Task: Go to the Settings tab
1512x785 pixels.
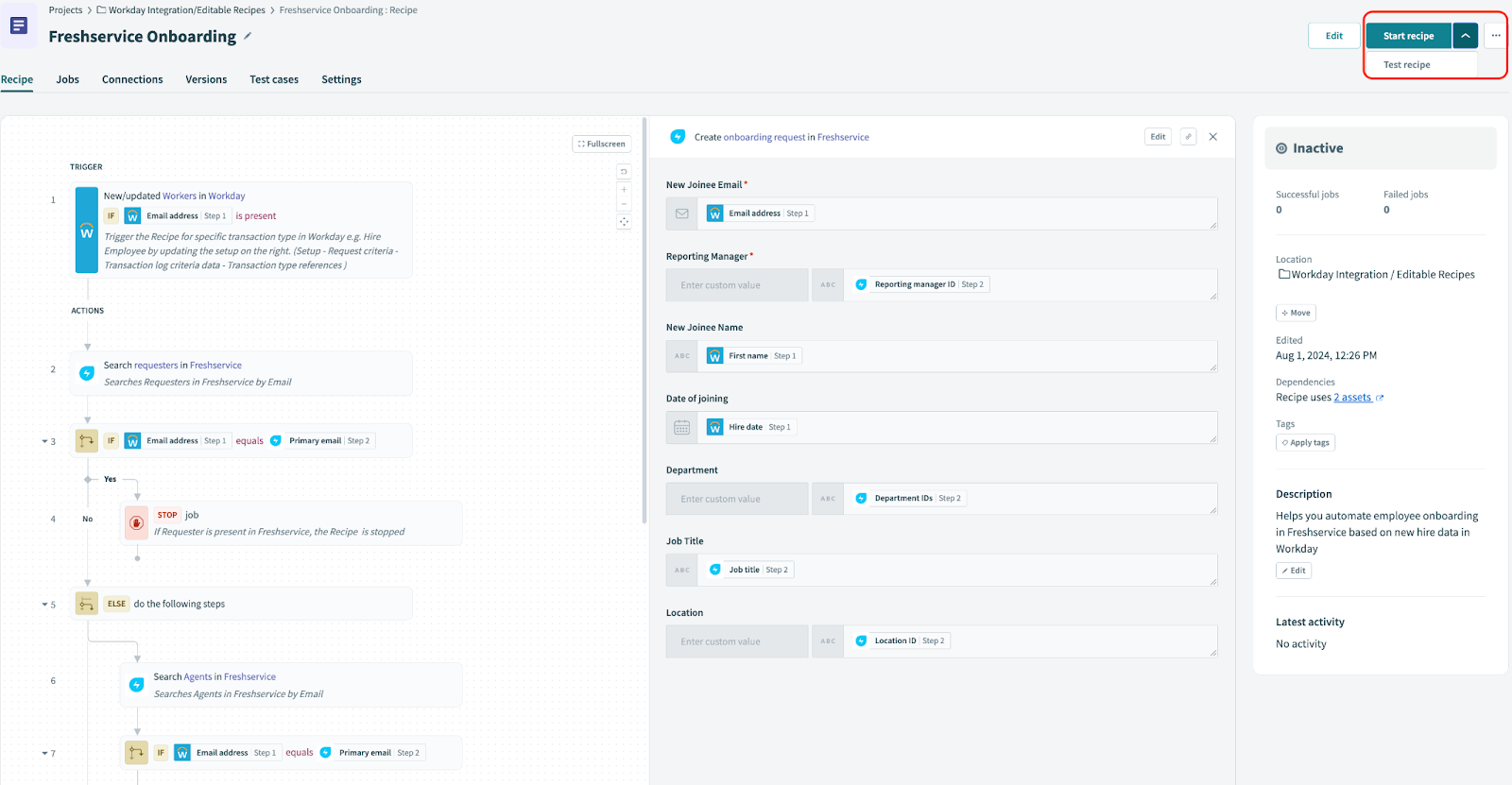Action: point(341,79)
